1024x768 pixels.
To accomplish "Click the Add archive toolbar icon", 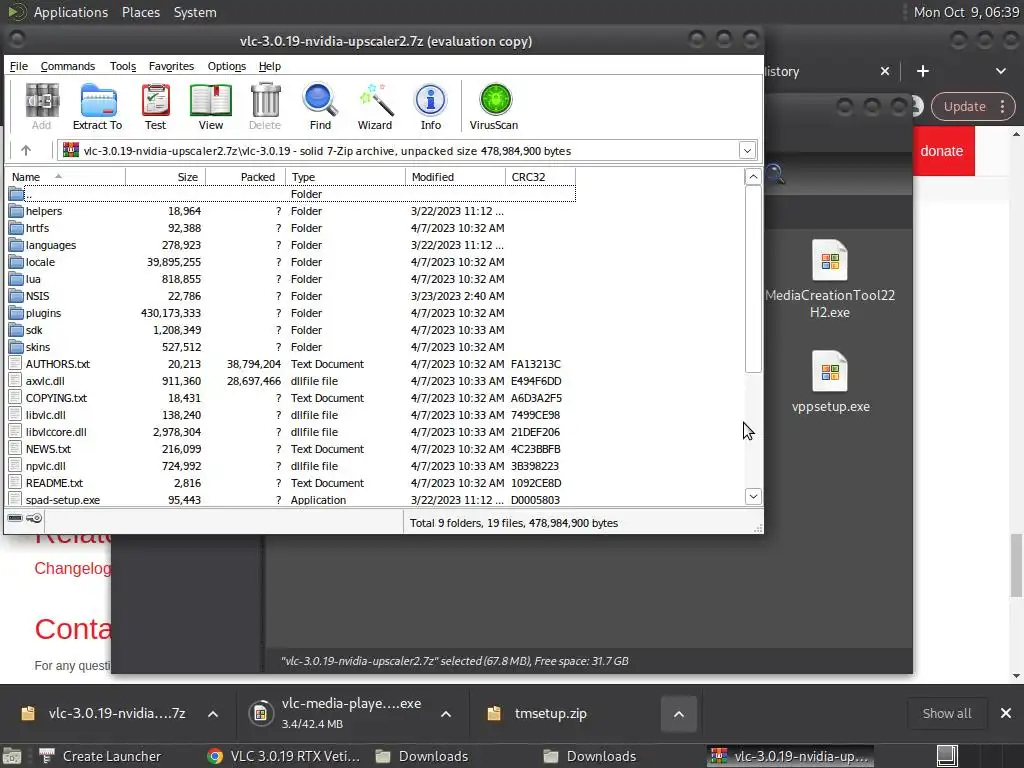I will (x=42, y=106).
